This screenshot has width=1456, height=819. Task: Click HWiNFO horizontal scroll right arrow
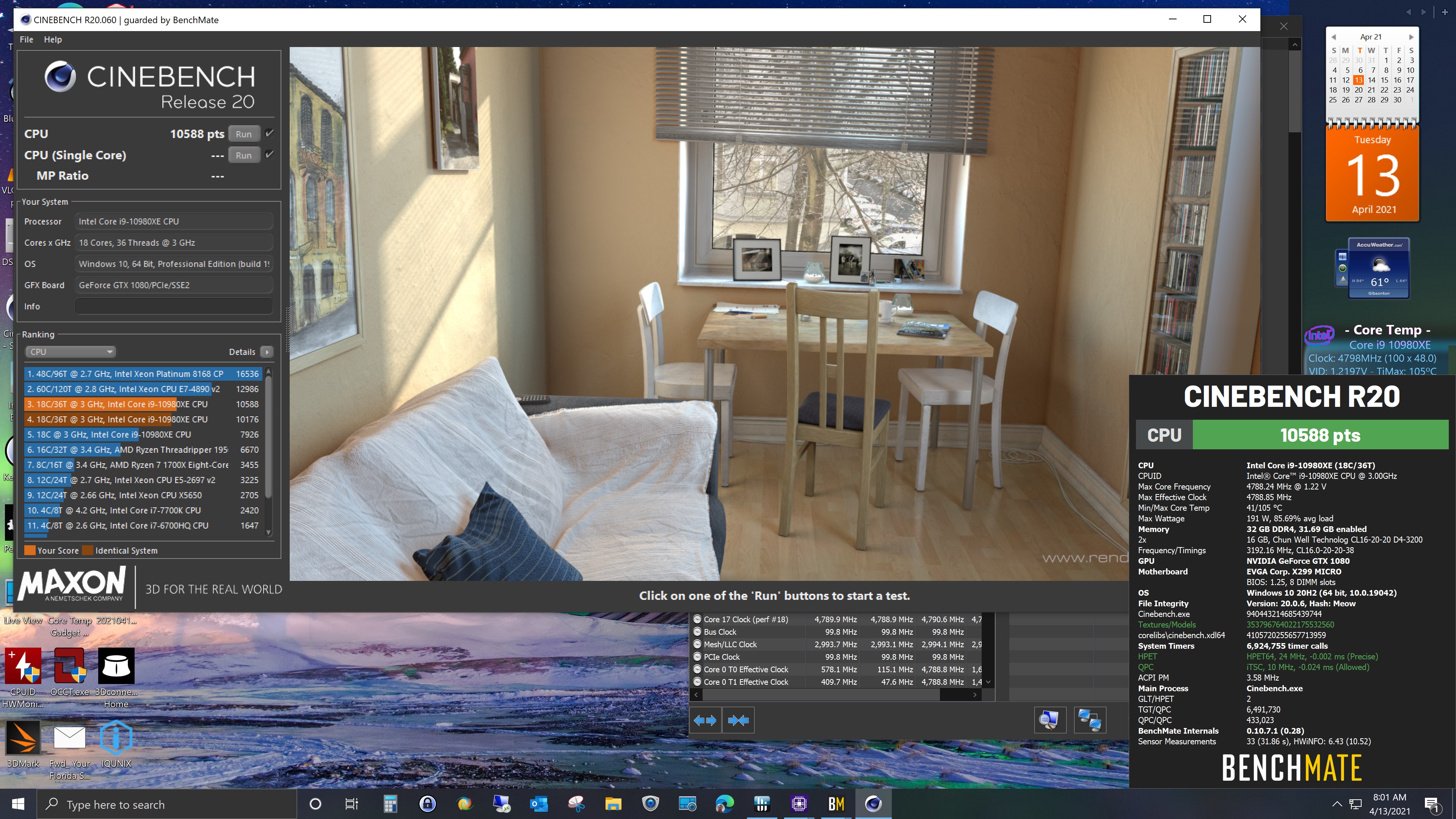point(975,695)
